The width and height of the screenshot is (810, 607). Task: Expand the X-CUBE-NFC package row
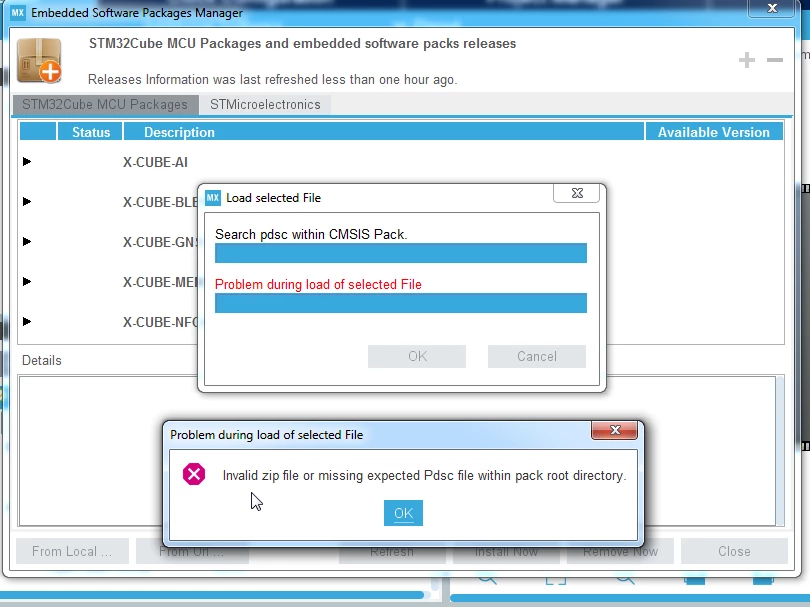[x=27, y=321]
